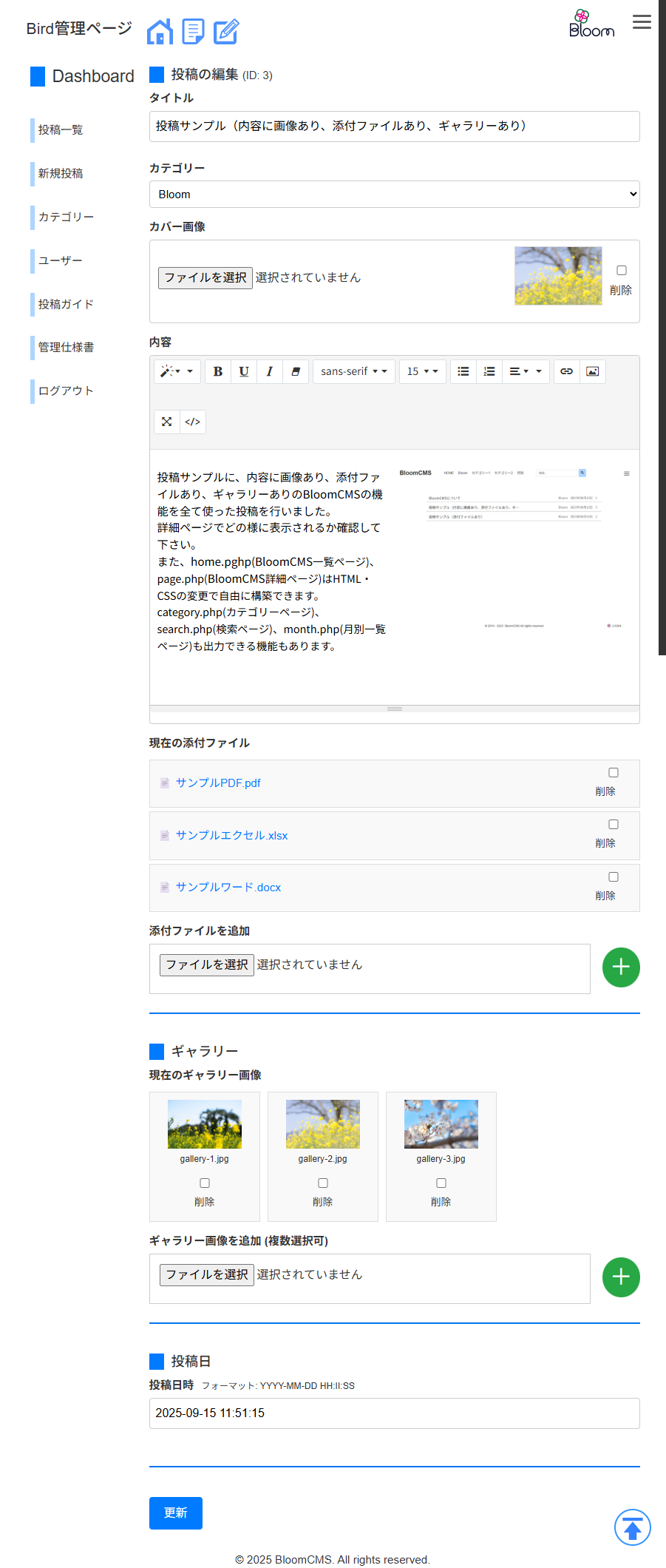
Task: Open the hamburger menu
Action: coord(642,22)
